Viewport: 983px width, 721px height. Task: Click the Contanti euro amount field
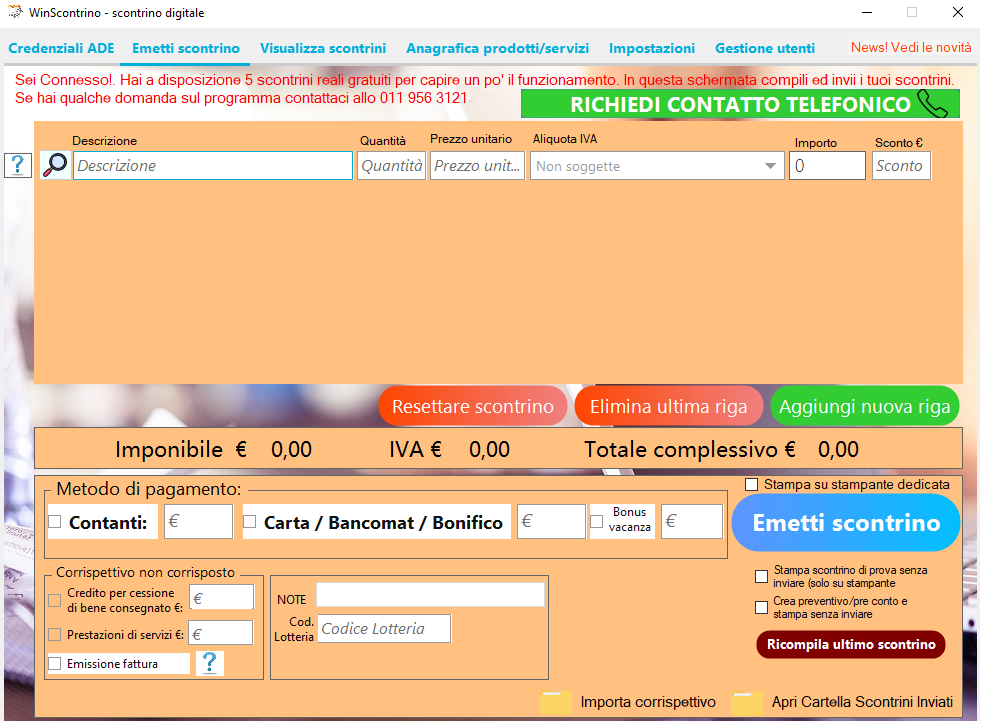click(x=198, y=521)
